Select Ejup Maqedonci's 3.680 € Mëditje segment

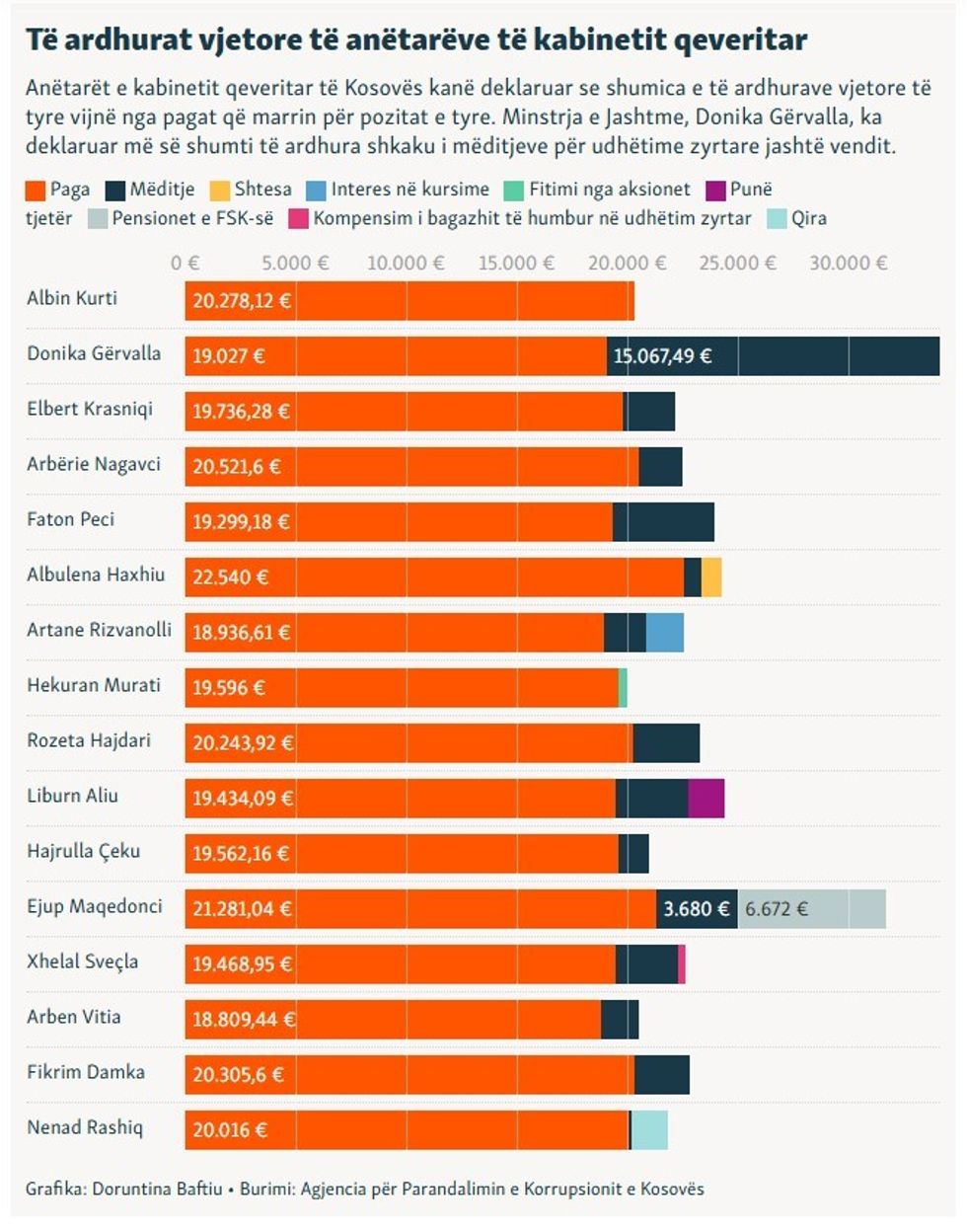697,909
